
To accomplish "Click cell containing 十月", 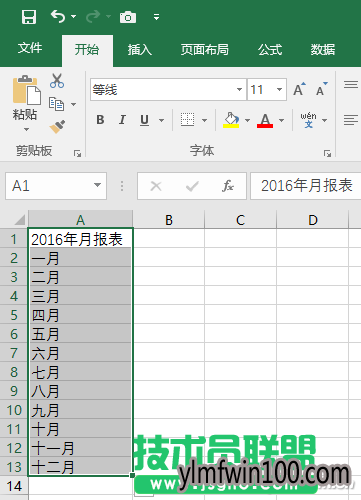I will pyautogui.click(x=81, y=429).
